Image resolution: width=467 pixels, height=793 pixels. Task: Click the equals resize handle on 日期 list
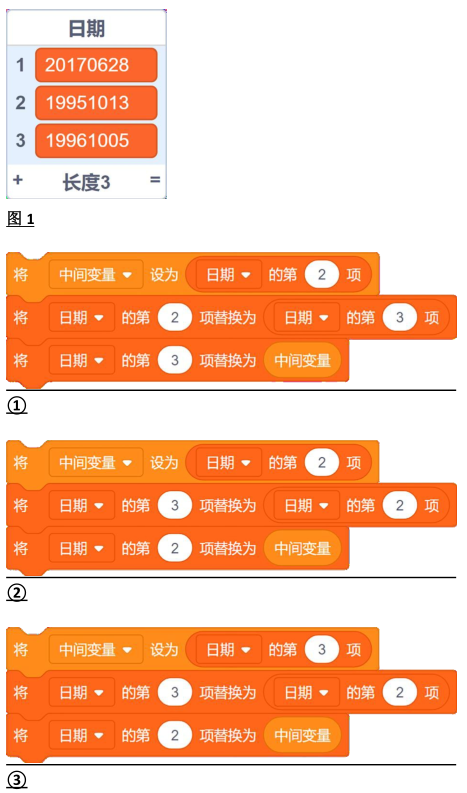click(155, 180)
